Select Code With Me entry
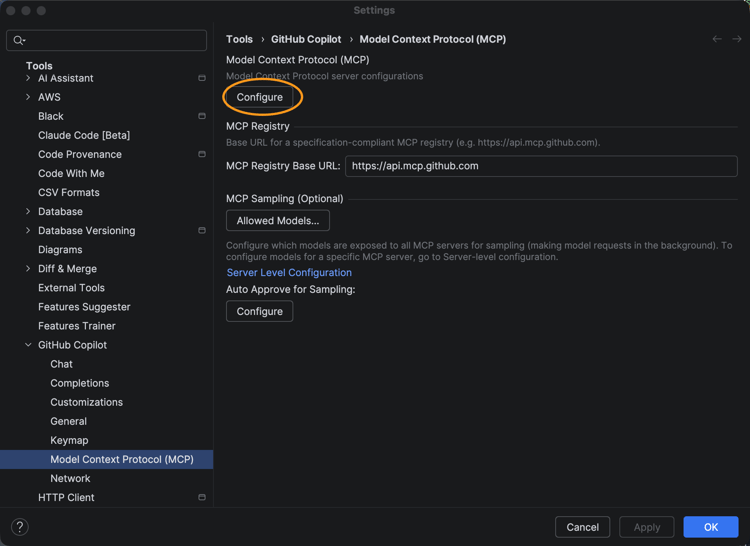 click(x=71, y=174)
